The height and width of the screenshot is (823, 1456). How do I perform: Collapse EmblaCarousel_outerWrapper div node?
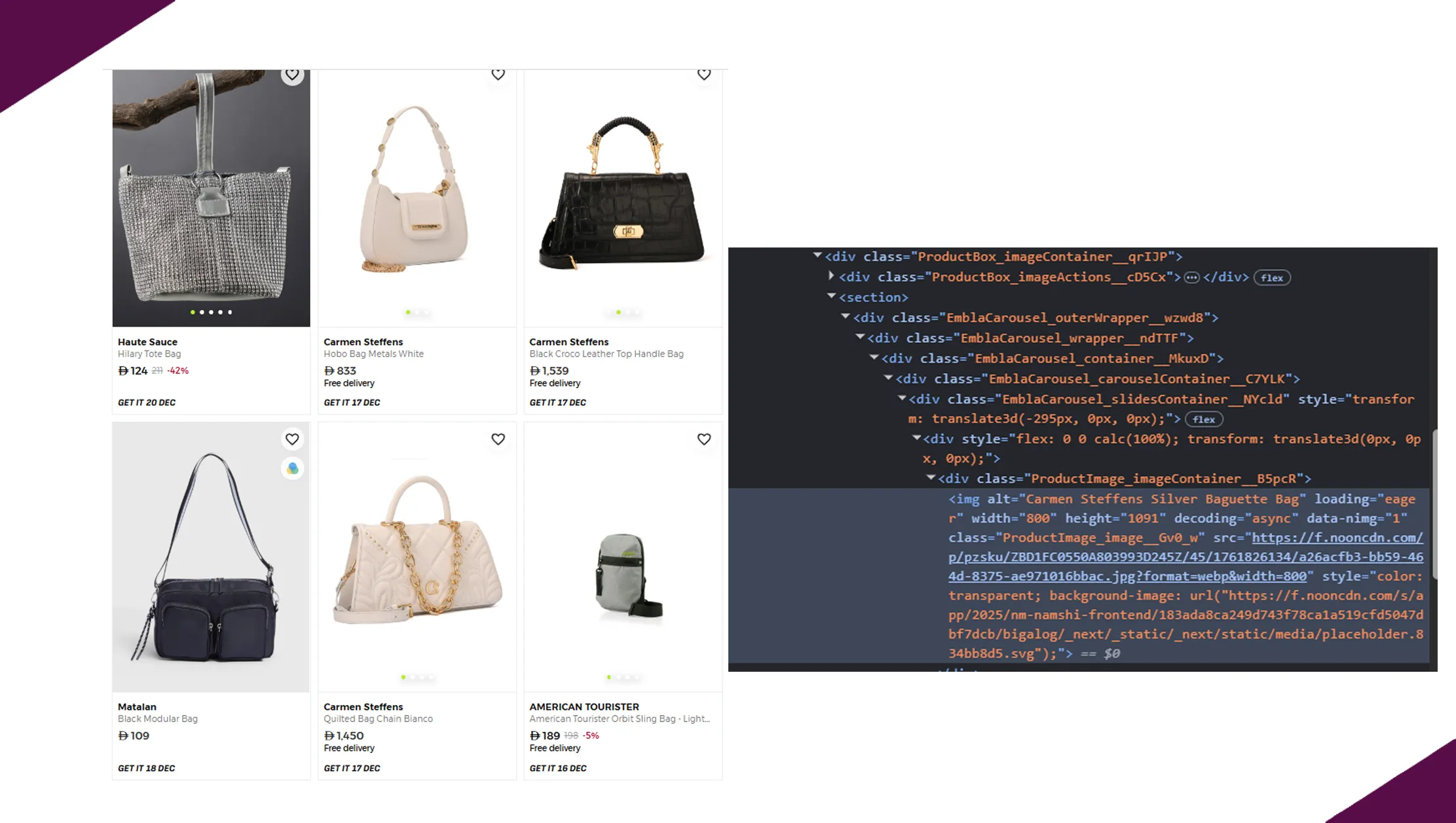[x=846, y=317]
